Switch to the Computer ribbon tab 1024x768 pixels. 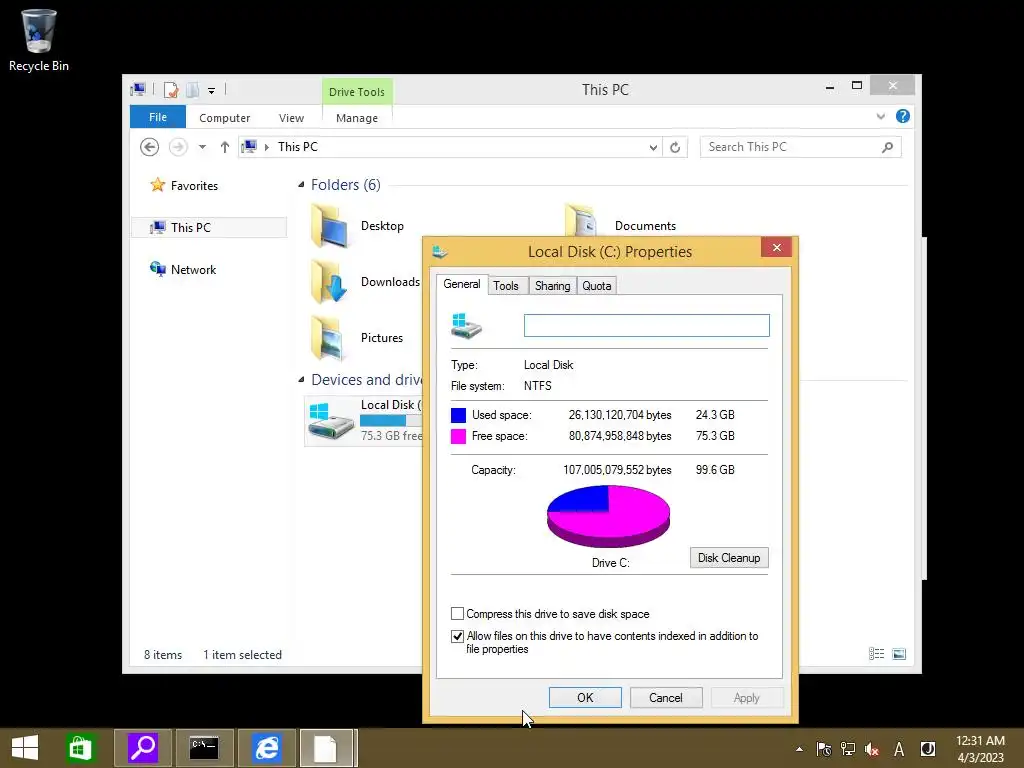[224, 118]
